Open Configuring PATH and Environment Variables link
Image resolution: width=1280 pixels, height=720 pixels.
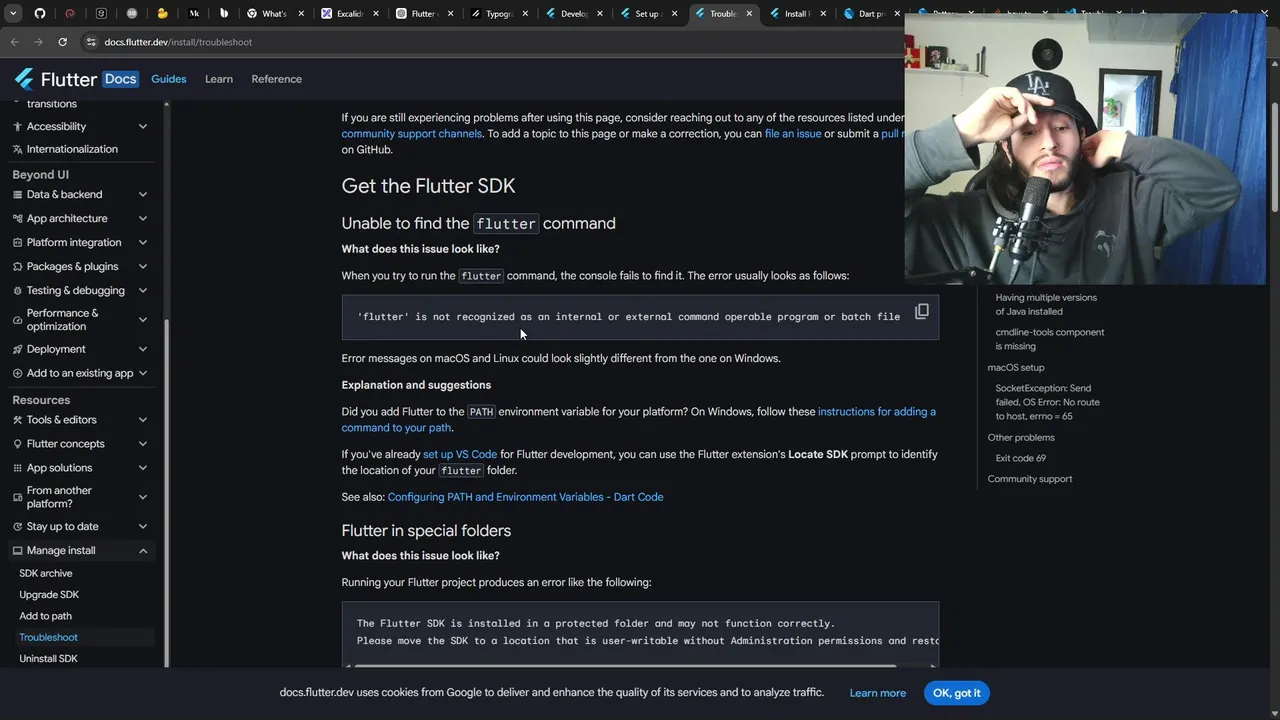click(x=525, y=497)
